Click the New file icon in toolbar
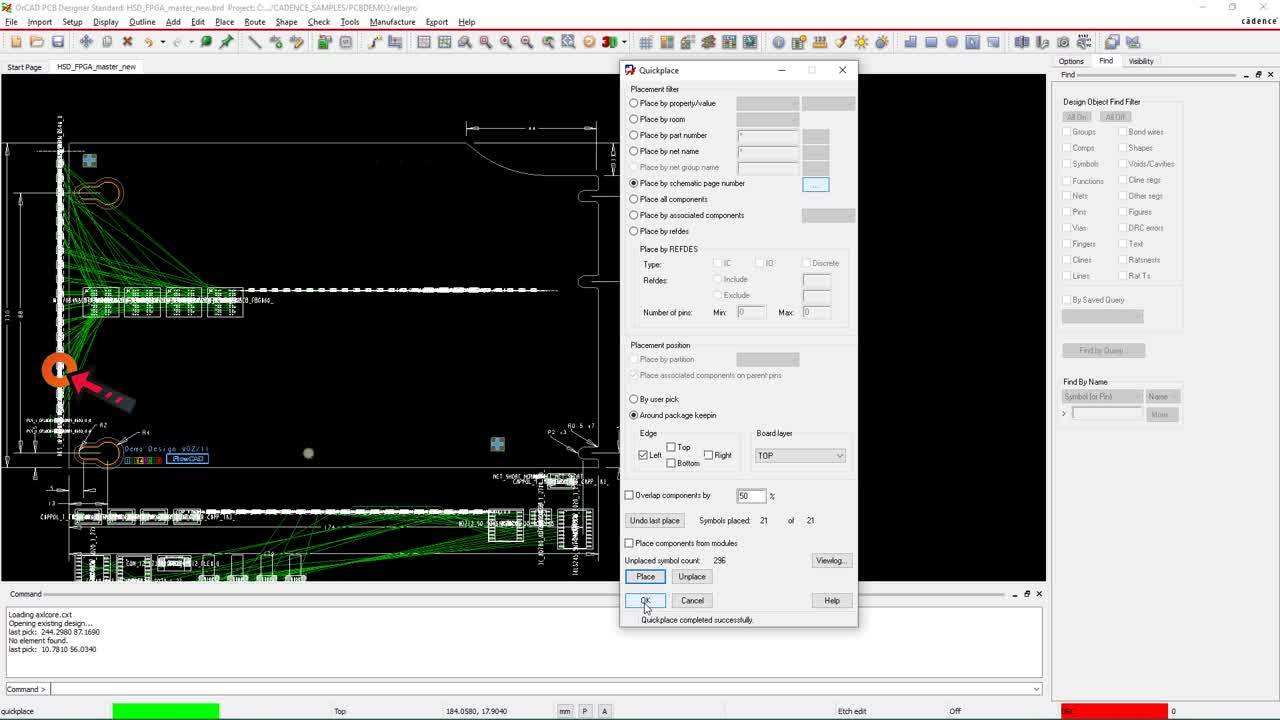Screen dimensions: 1280x720 pyautogui.click(x=16, y=42)
